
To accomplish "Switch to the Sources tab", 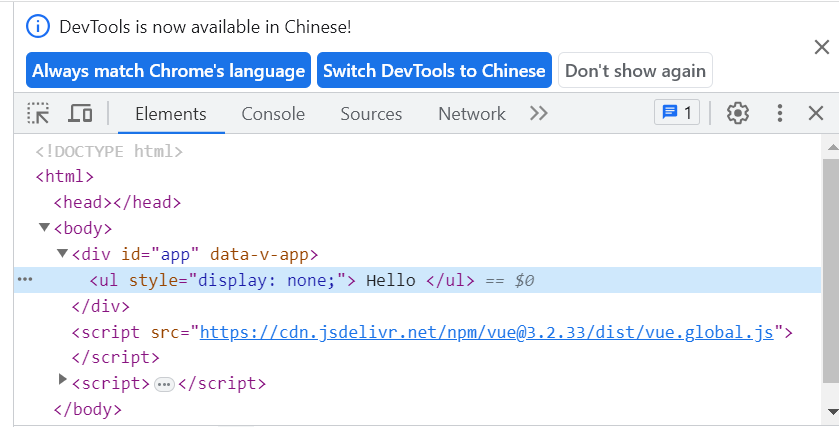I will [x=371, y=114].
